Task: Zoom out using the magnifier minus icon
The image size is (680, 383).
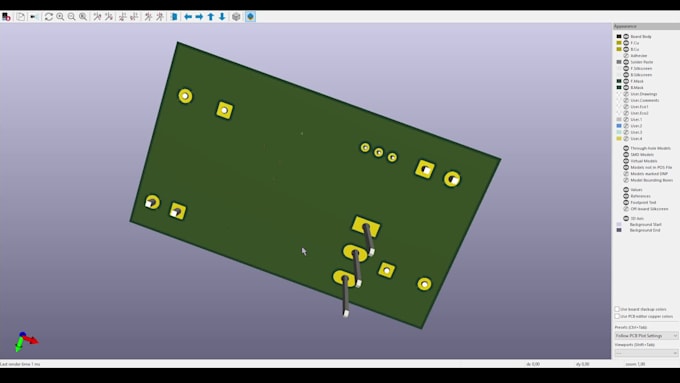Action: coord(71,16)
